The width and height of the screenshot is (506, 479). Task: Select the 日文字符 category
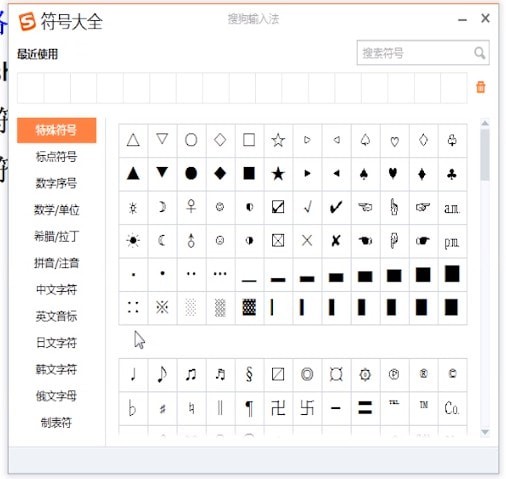click(x=56, y=343)
